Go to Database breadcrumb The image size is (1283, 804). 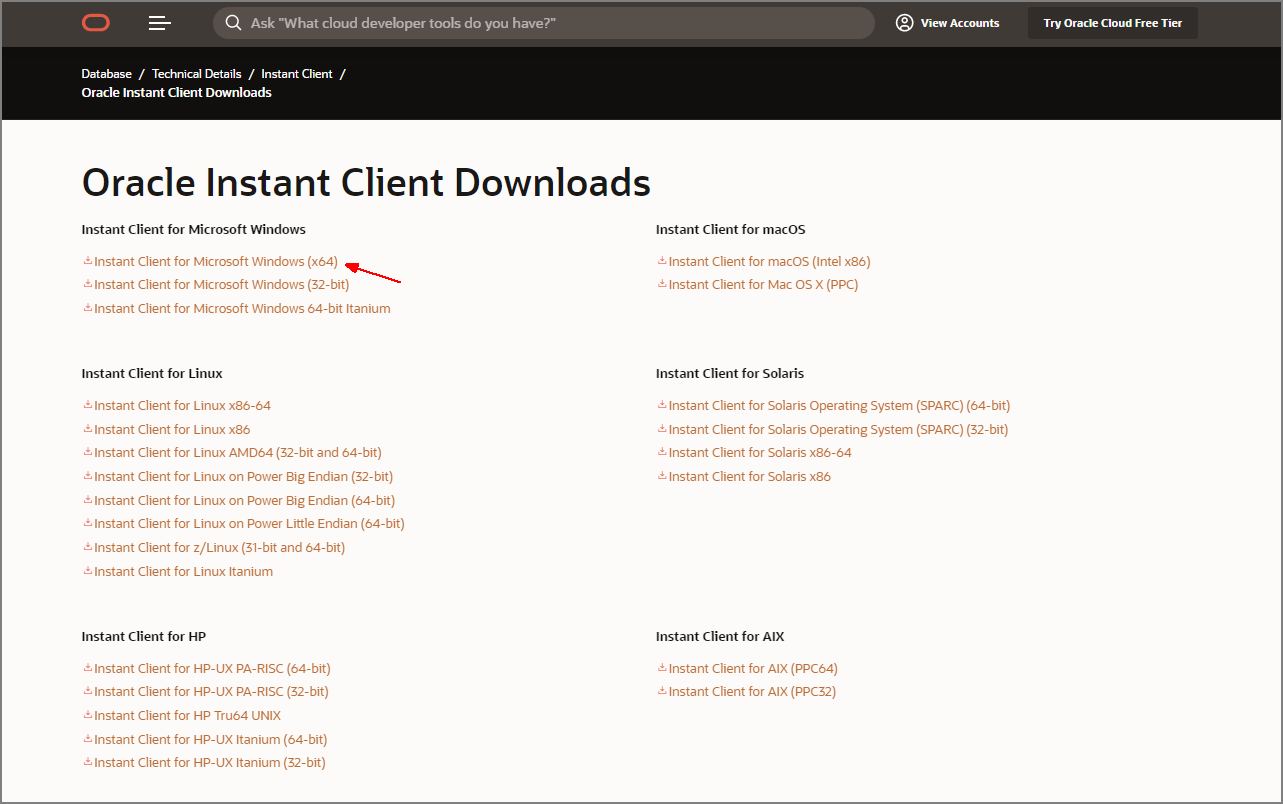[107, 74]
